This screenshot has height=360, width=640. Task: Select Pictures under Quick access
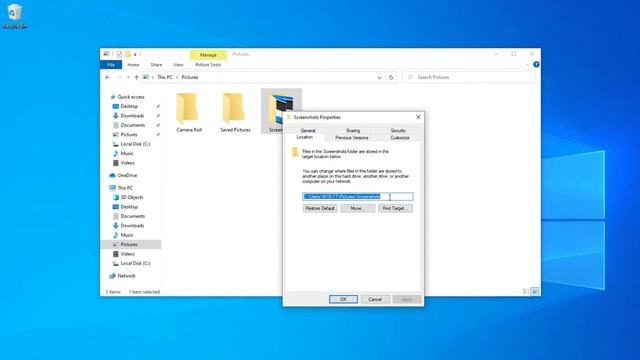click(x=129, y=134)
